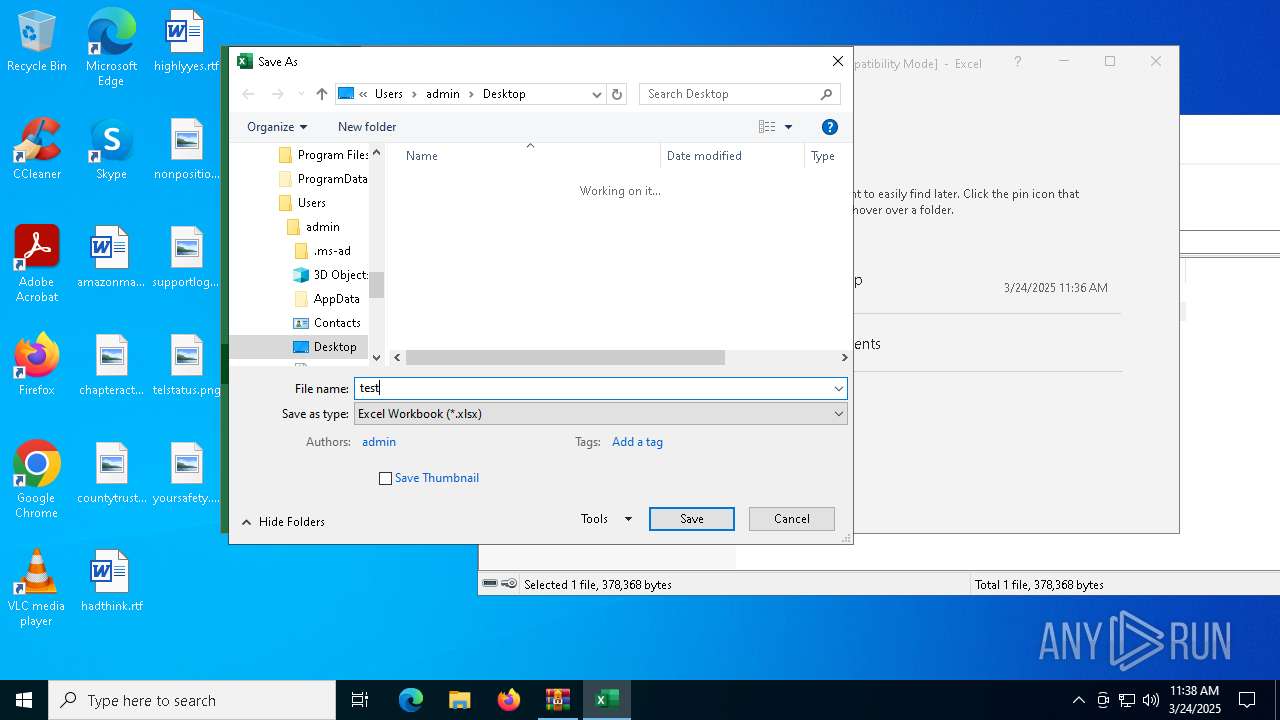The width and height of the screenshot is (1280, 720).
Task: Select Contacts in folder tree
Action: [x=326, y=323]
